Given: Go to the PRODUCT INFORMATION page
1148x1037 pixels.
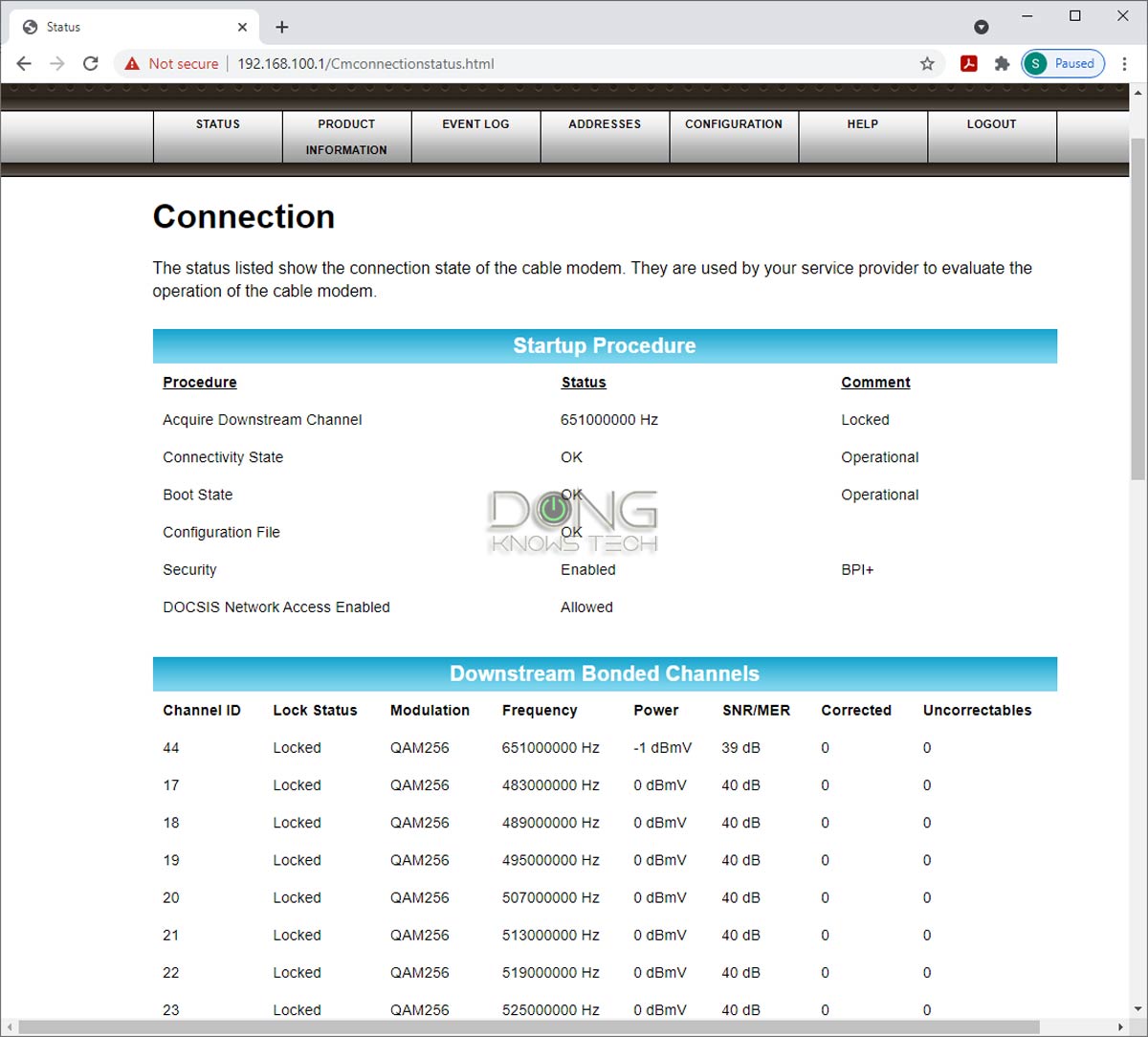Looking at the screenshot, I should coord(346,137).
